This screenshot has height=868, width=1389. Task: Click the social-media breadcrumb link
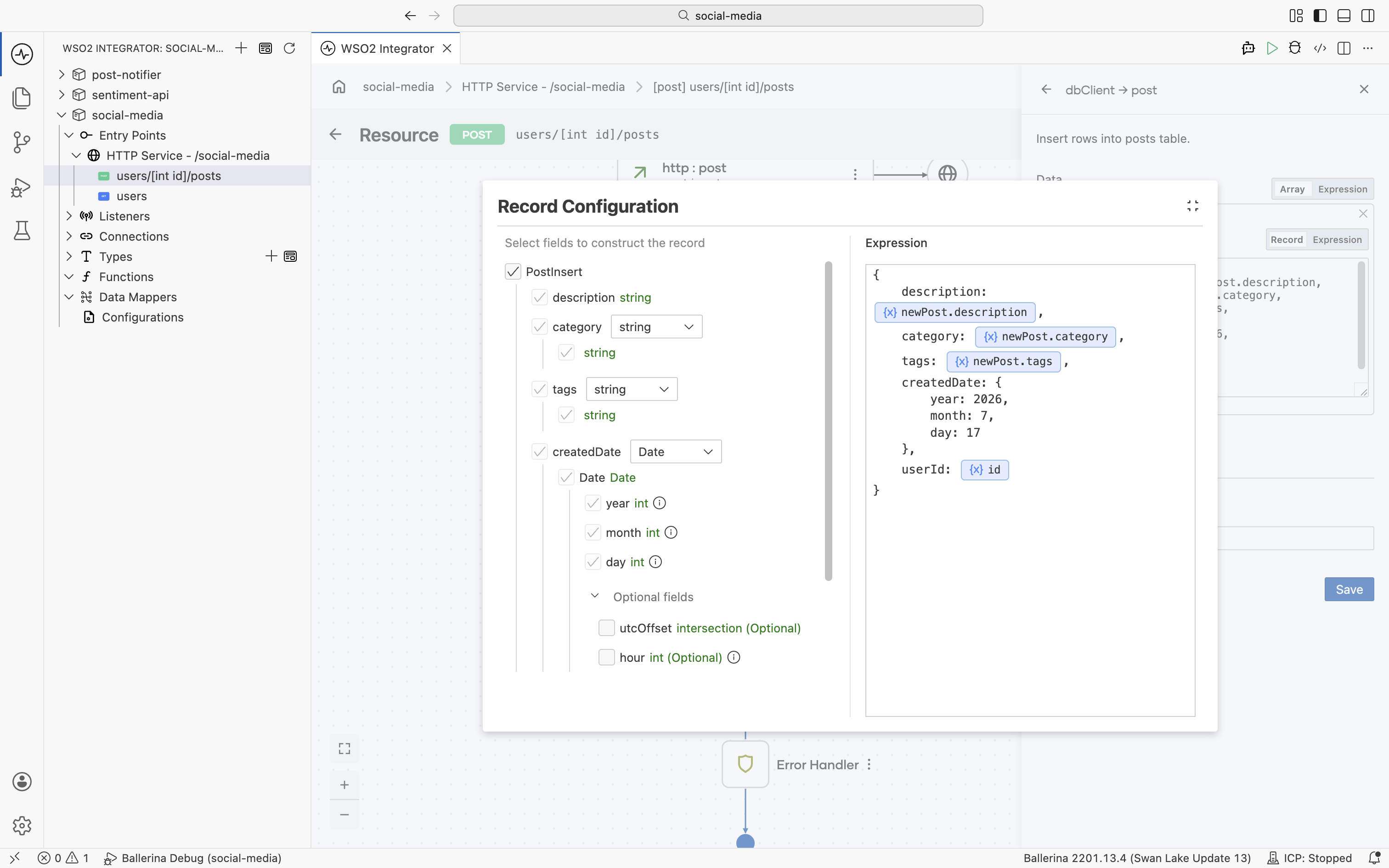[x=398, y=87]
